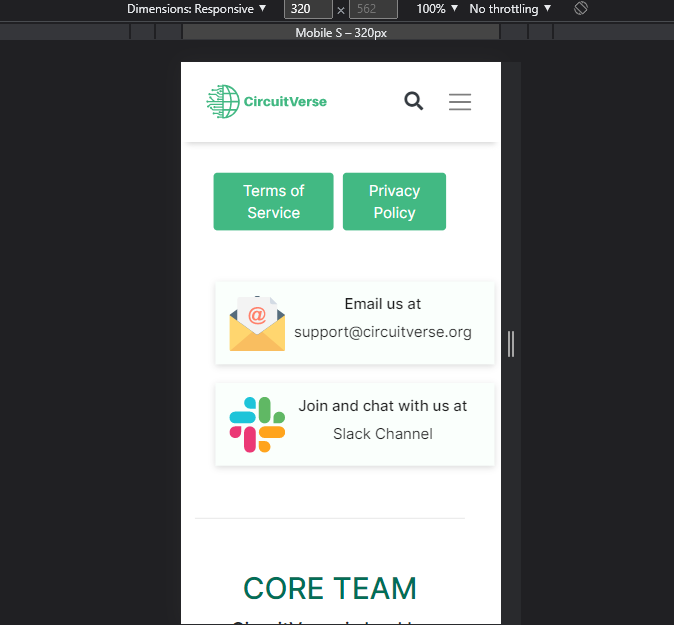Click the 'Email us at' text

click(x=383, y=304)
